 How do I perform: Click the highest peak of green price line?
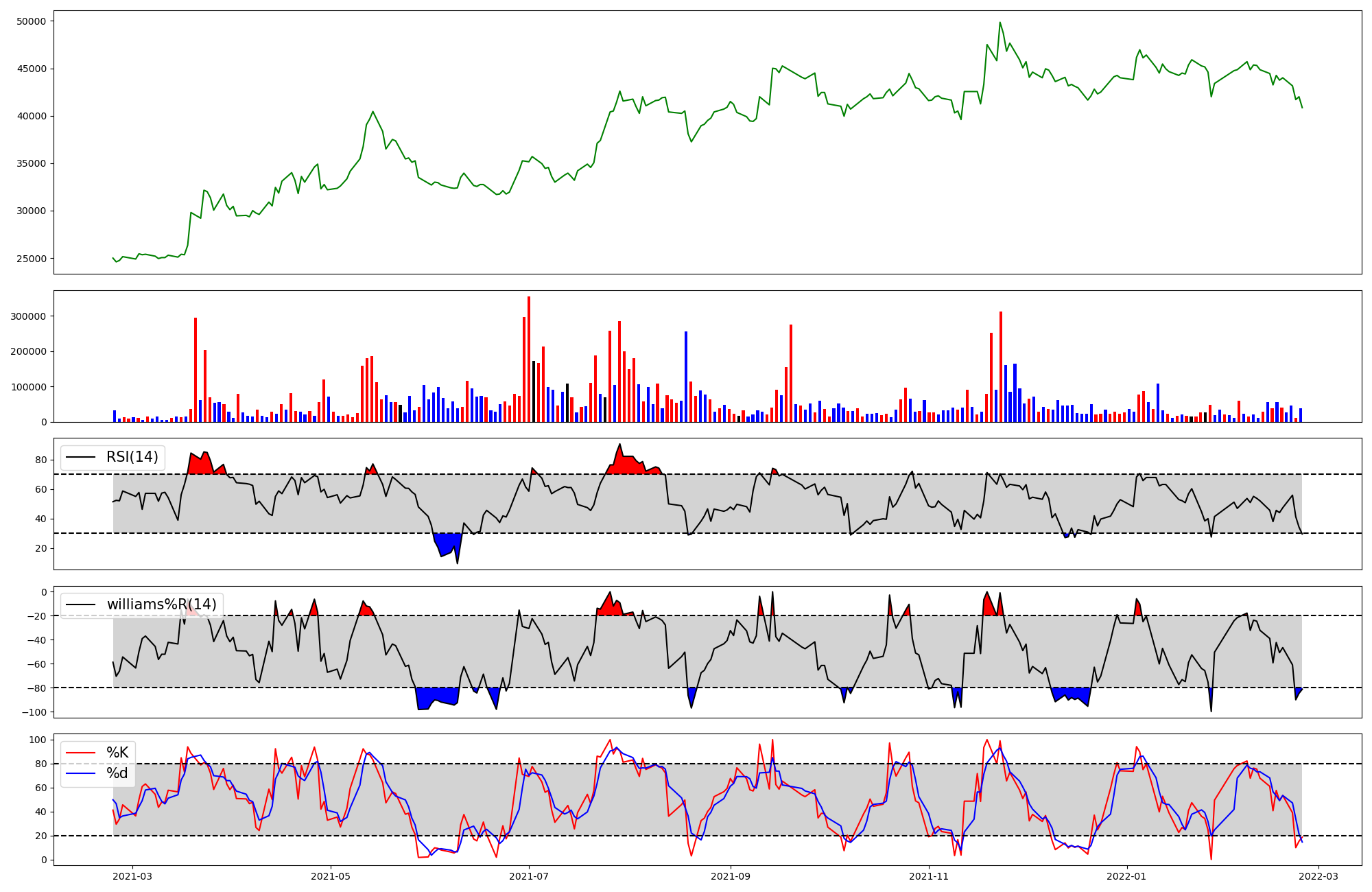point(1000,23)
